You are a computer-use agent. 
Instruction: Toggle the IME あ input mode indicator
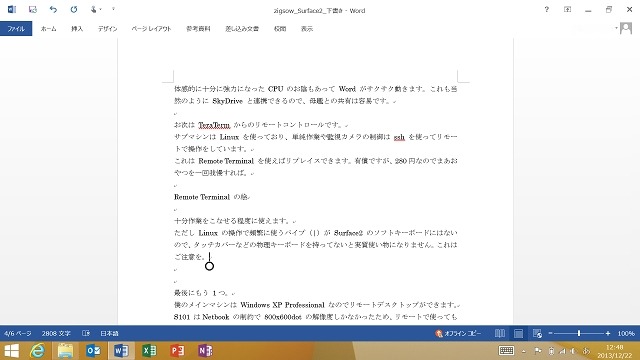coord(587,351)
